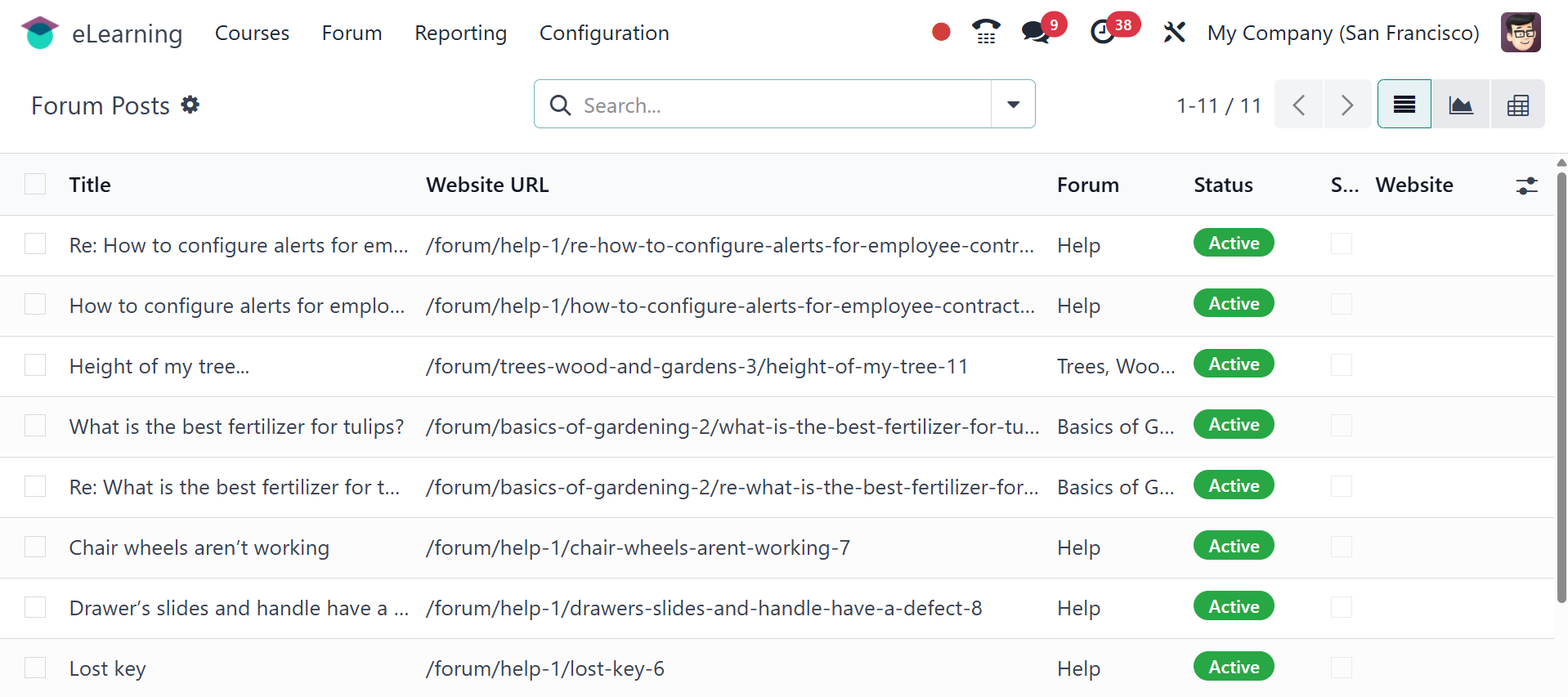1568x697 pixels.
Task: Switch to graph view
Action: 1460,105
